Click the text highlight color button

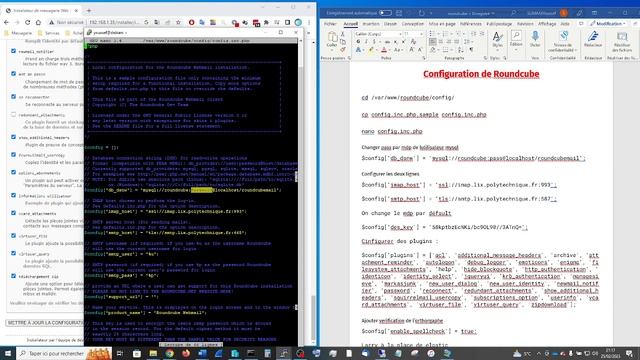(370, 50)
